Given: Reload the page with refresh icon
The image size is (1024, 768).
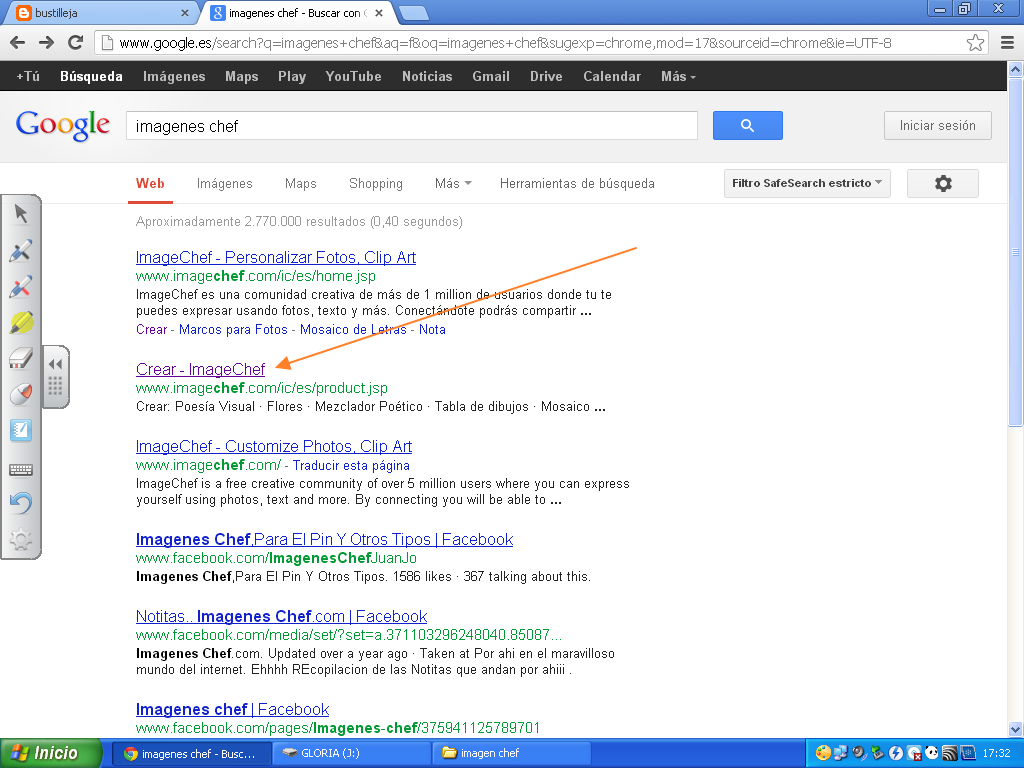Looking at the screenshot, I should (x=76, y=43).
